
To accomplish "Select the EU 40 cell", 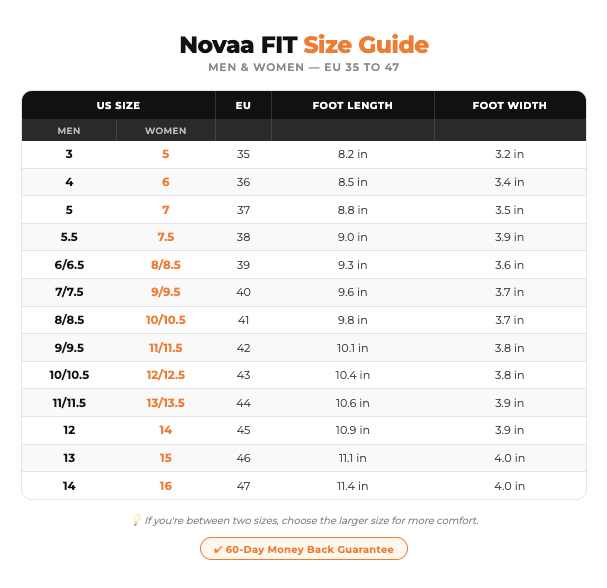I will tap(243, 292).
